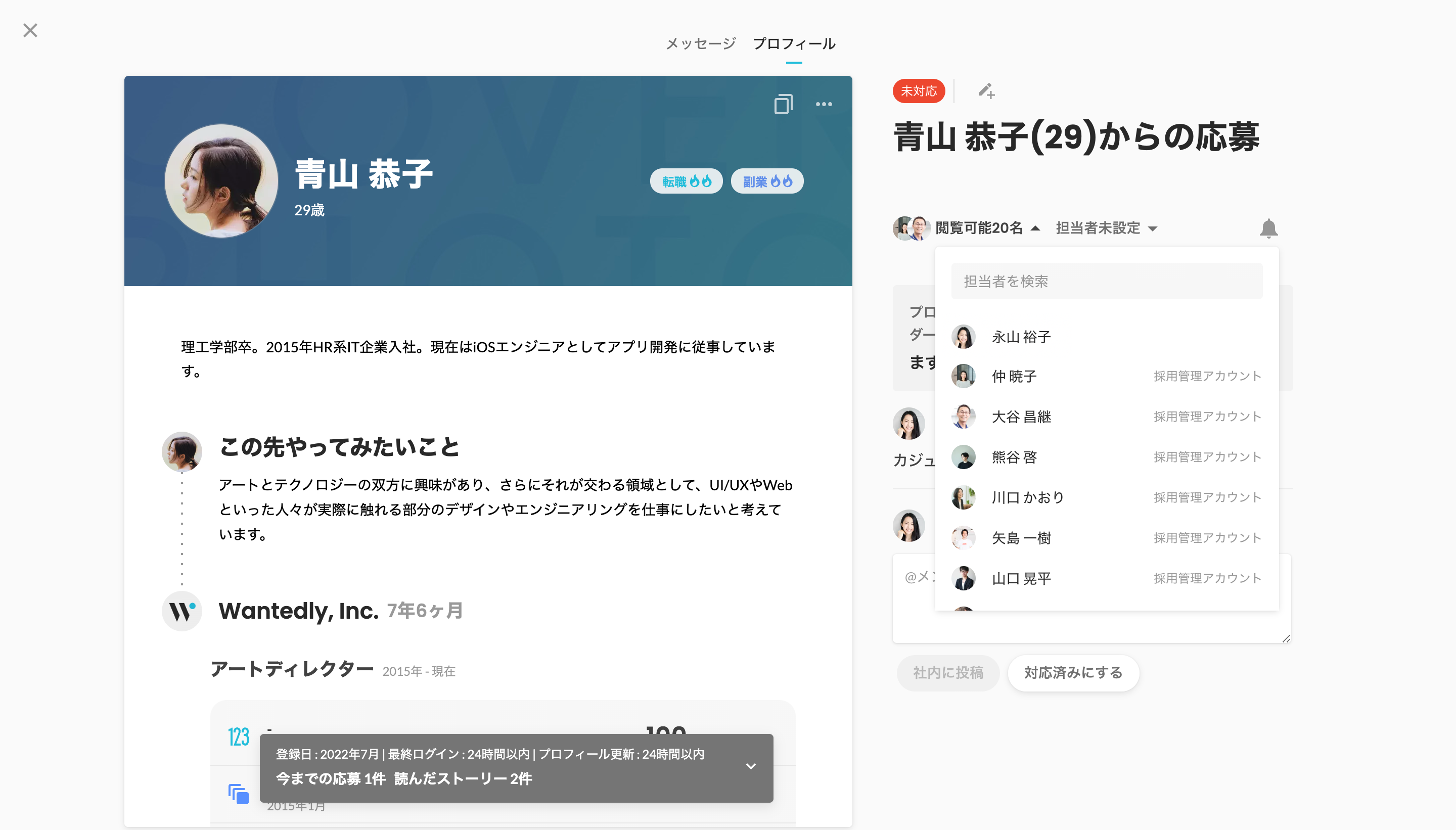Click the viewer avatars beside 閲覧可能20名
This screenshot has height=830, width=1456.
[x=911, y=228]
